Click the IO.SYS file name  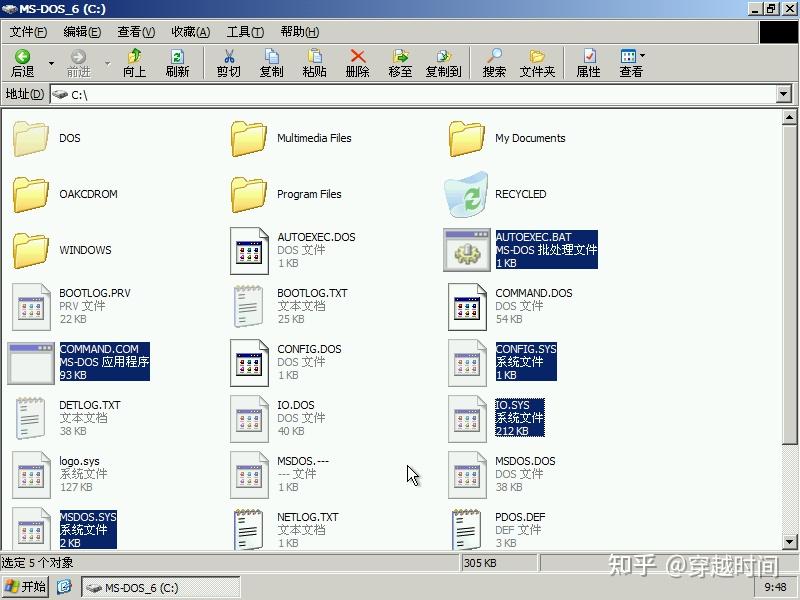pyautogui.click(x=512, y=405)
